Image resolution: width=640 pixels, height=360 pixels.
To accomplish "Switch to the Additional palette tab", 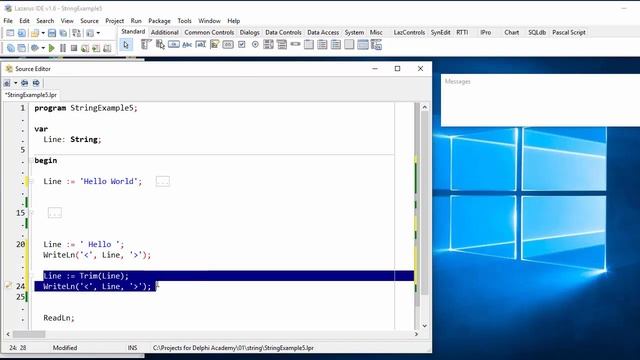I will click(164, 32).
